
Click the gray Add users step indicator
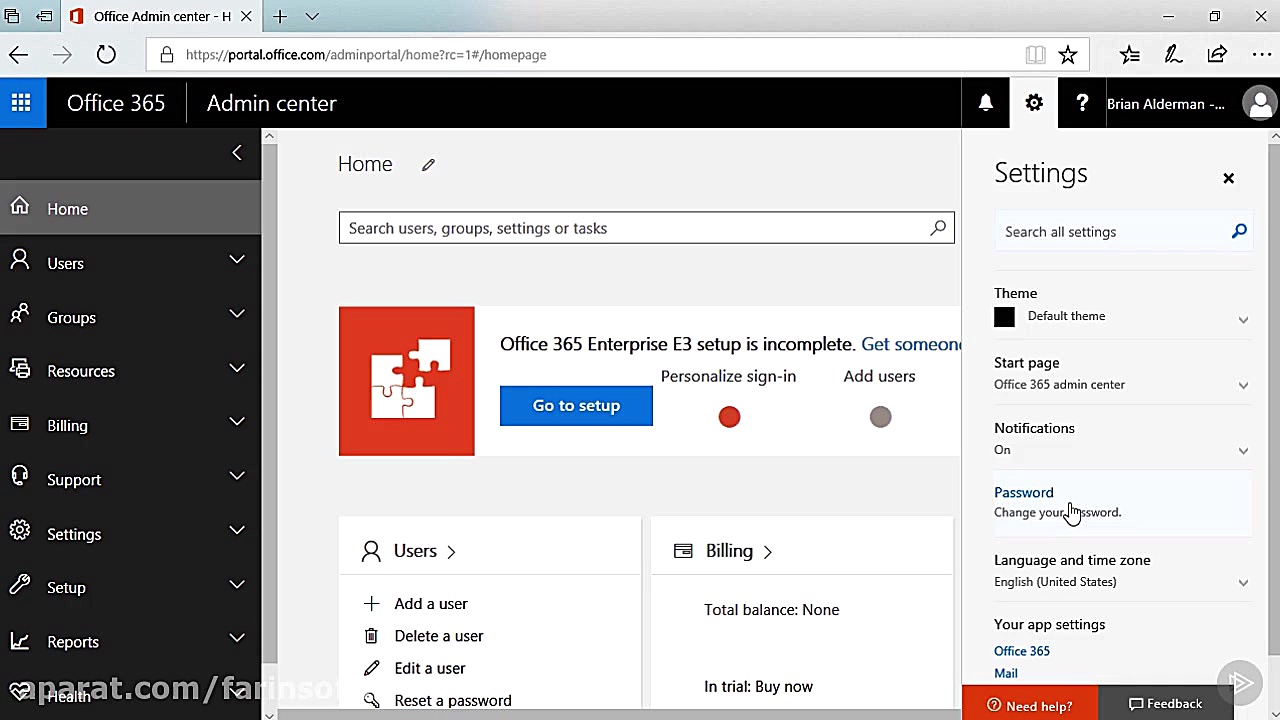coord(880,417)
